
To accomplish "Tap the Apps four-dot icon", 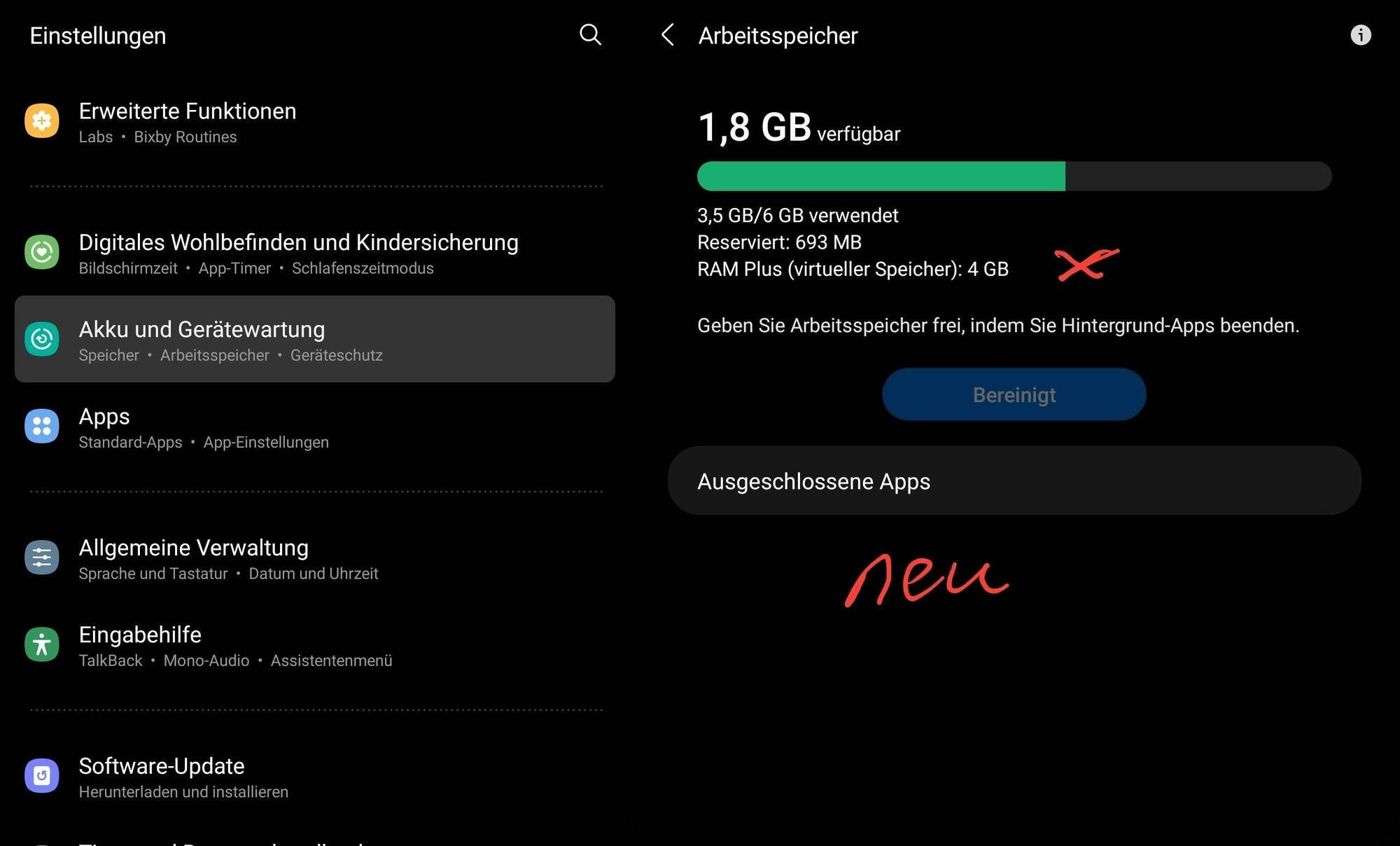I will (42, 426).
